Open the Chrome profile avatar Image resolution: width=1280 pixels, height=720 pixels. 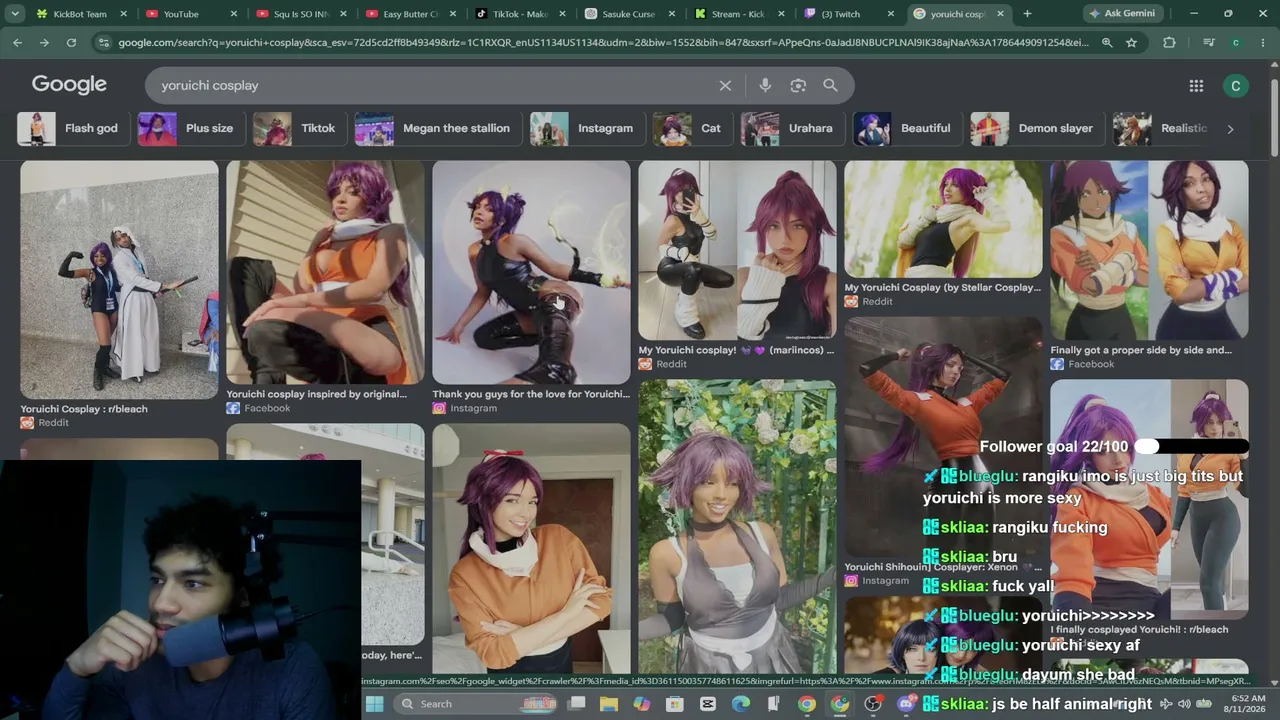coord(1236,43)
